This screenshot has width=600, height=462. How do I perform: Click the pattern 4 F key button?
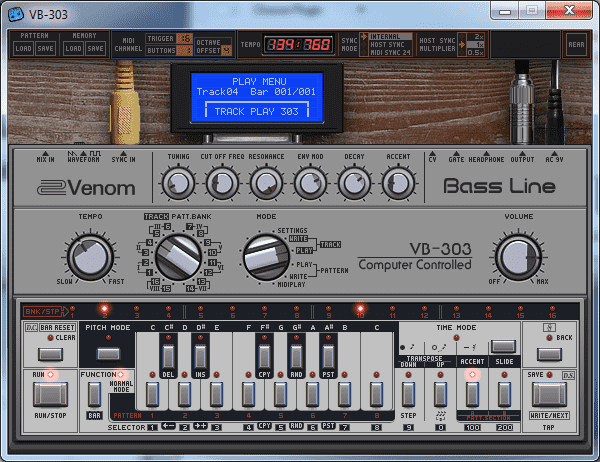[x=248, y=394]
